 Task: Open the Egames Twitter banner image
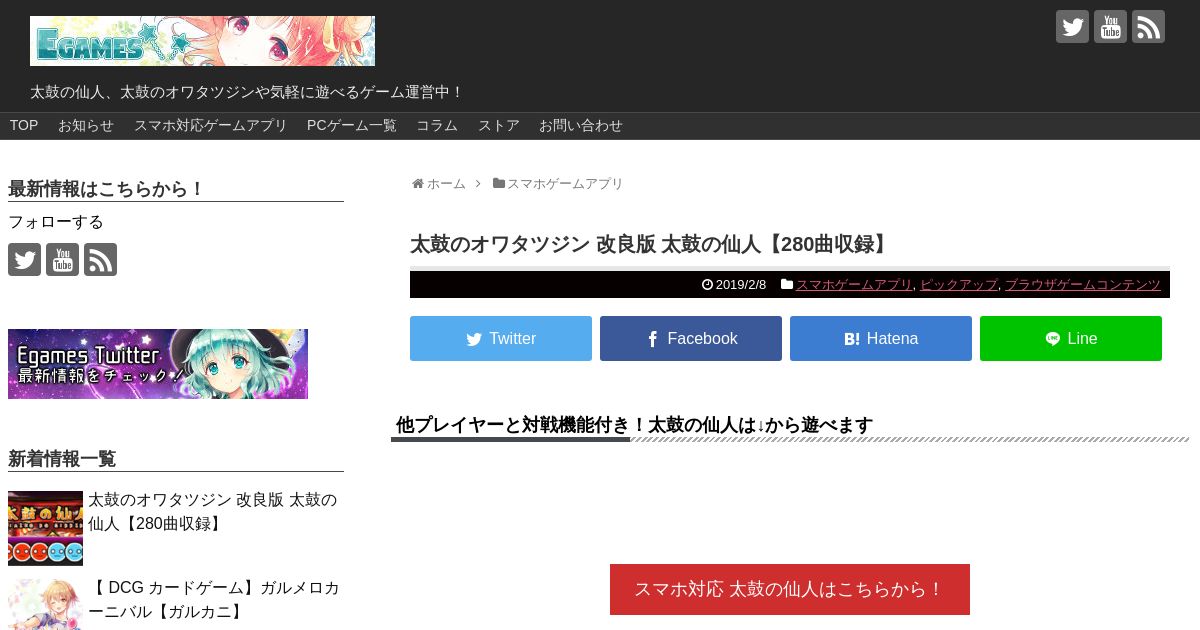(x=158, y=364)
